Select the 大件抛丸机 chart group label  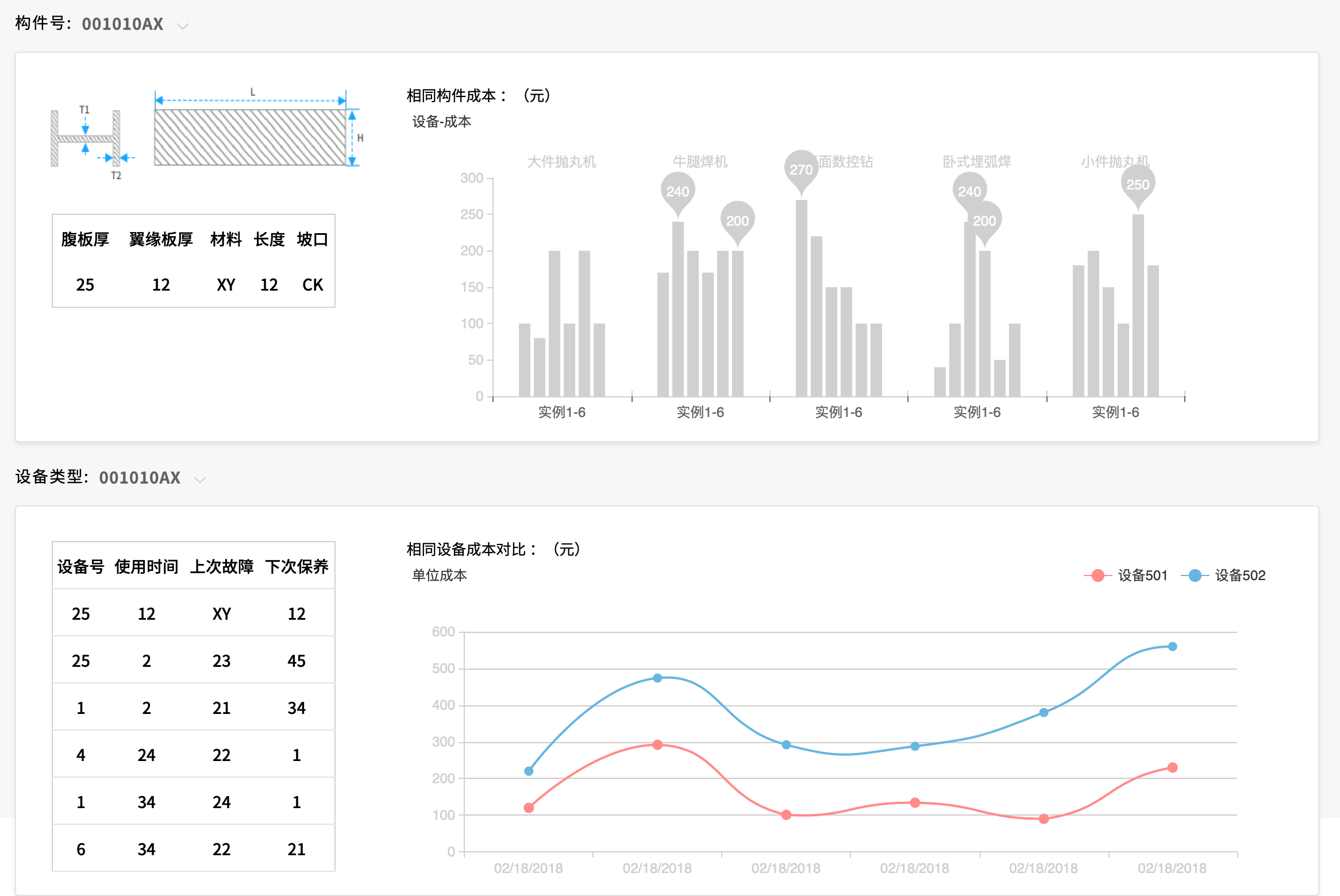tap(561, 162)
